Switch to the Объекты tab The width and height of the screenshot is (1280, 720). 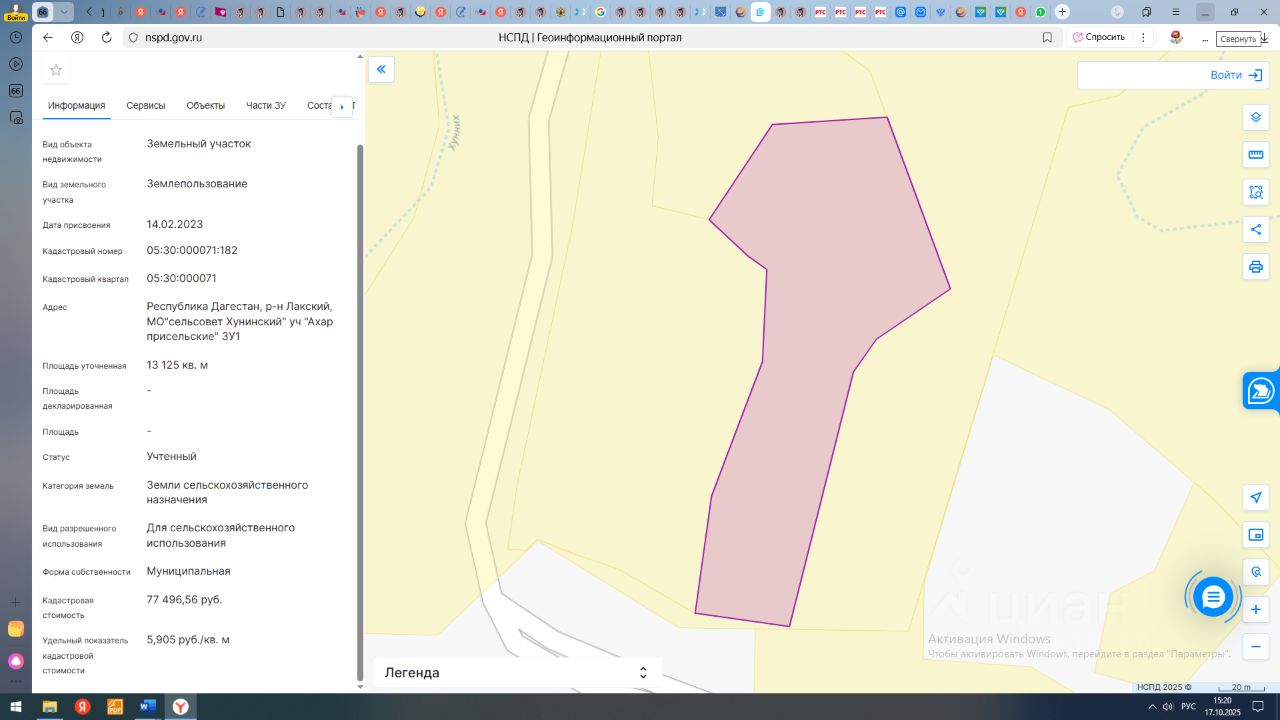[205, 106]
